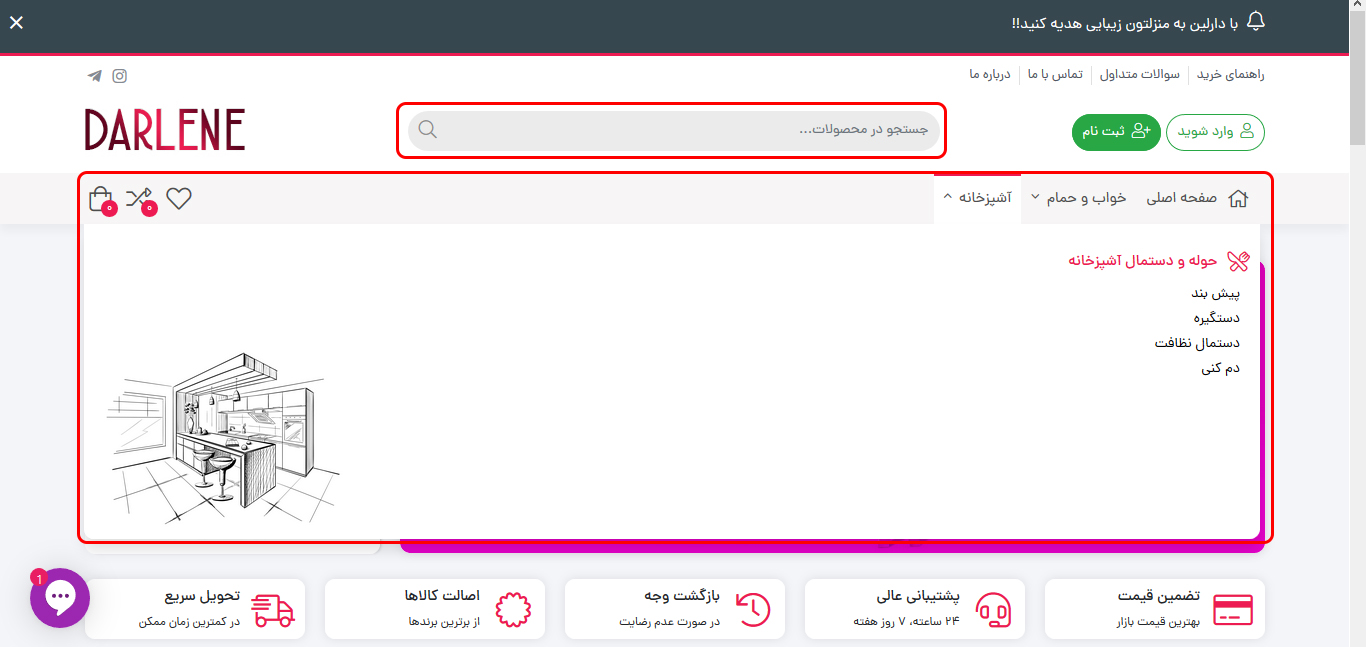Click the home icon next to صفحه اصلی
Viewport: 1366px width, 647px height.
coord(1238,198)
